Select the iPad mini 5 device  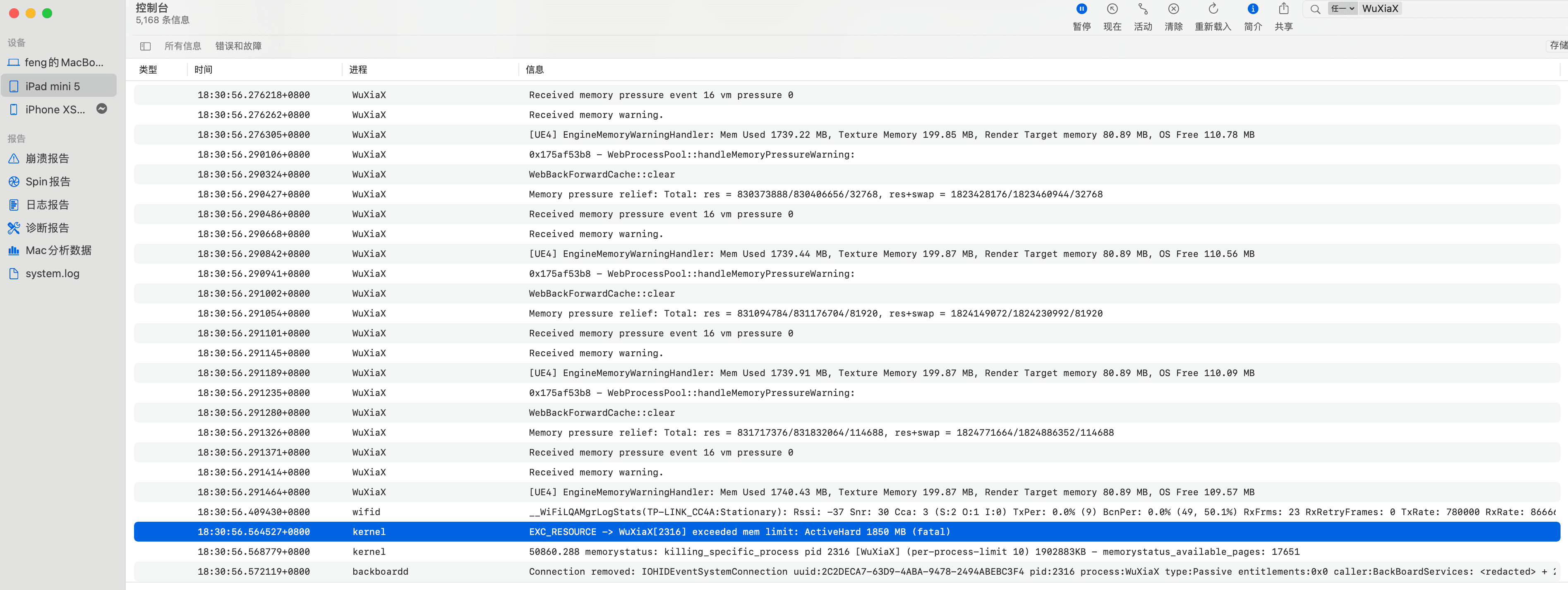tap(53, 86)
